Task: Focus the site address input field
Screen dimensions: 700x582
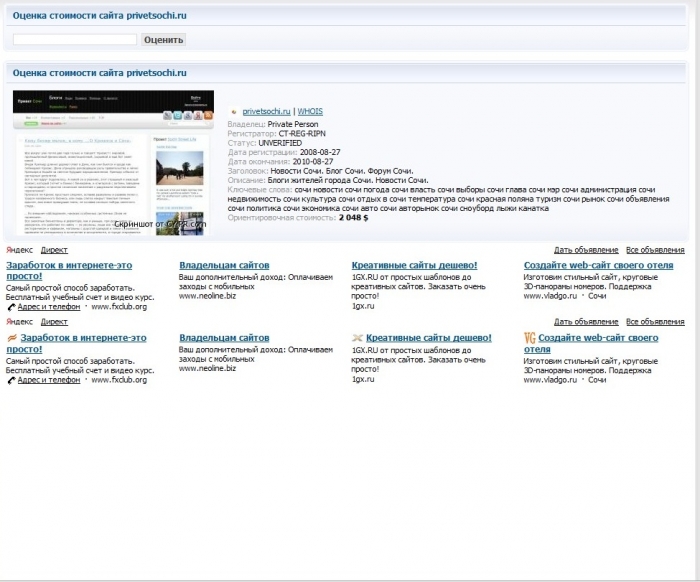Action: (74, 39)
